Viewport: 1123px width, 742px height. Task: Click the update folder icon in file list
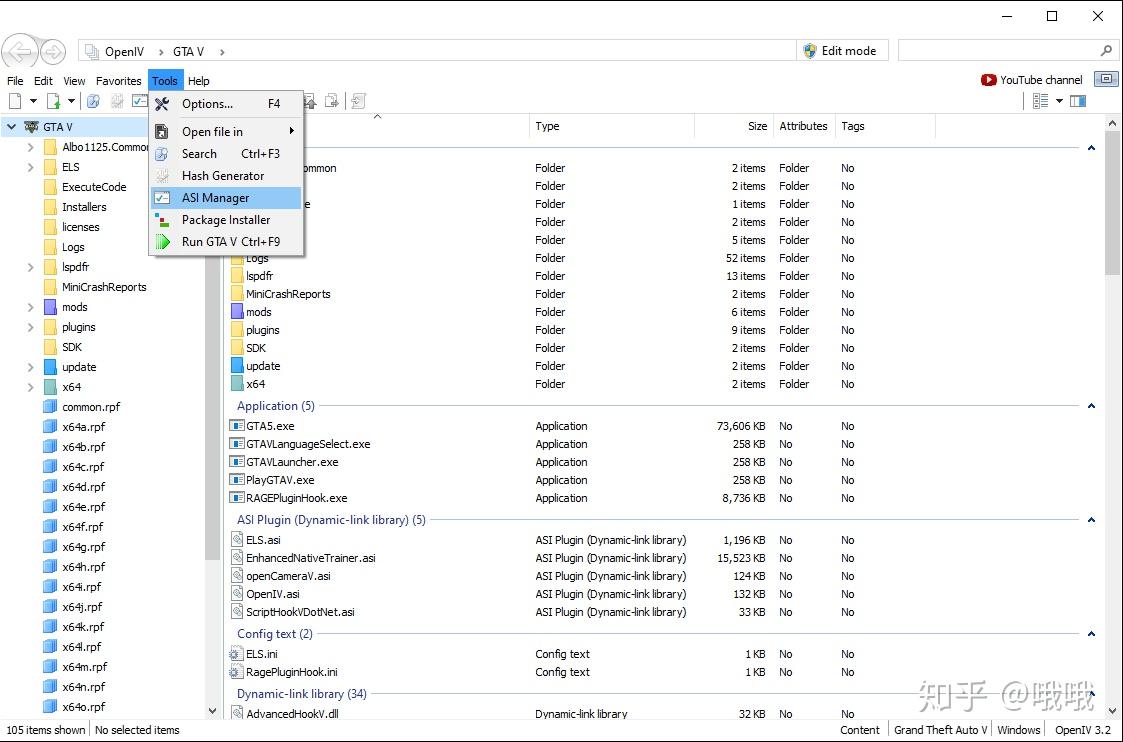tap(237, 365)
